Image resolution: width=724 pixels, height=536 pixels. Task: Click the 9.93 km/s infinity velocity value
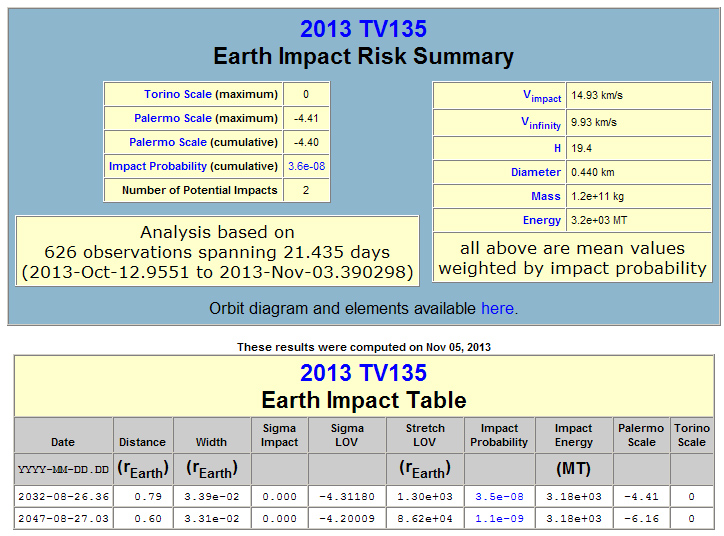[x=594, y=122]
